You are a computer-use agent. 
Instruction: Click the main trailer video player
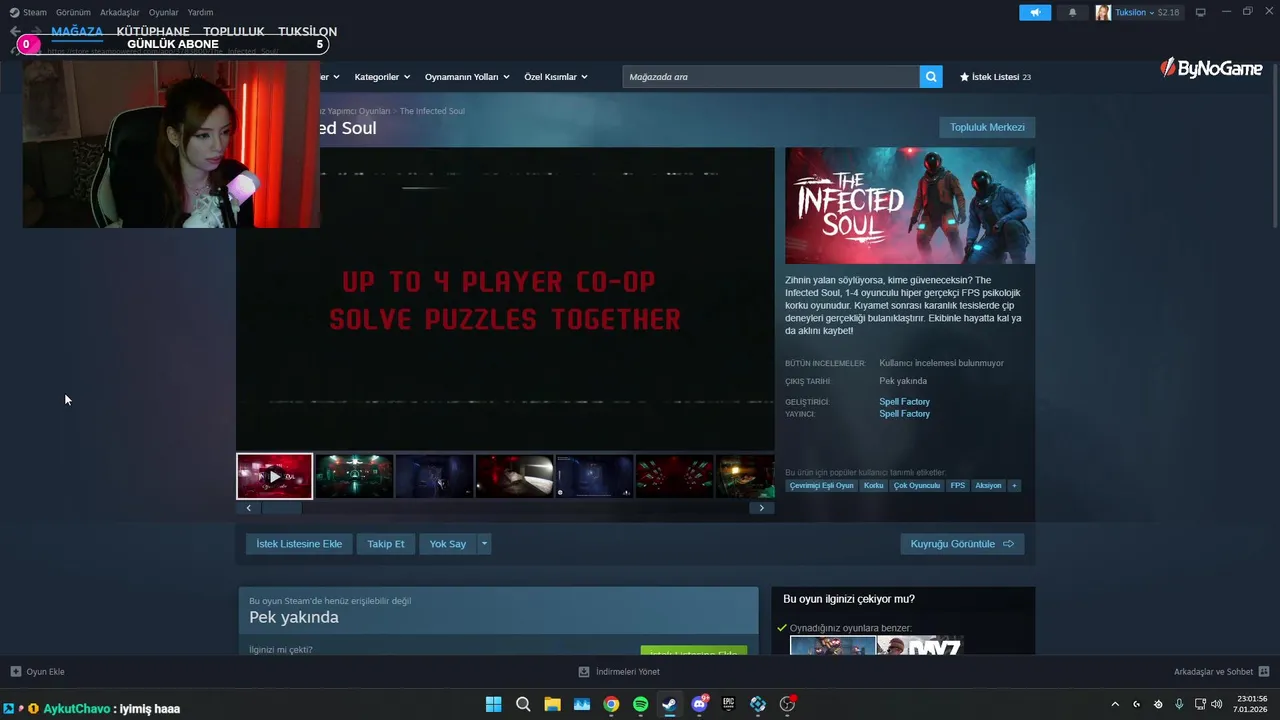505,299
